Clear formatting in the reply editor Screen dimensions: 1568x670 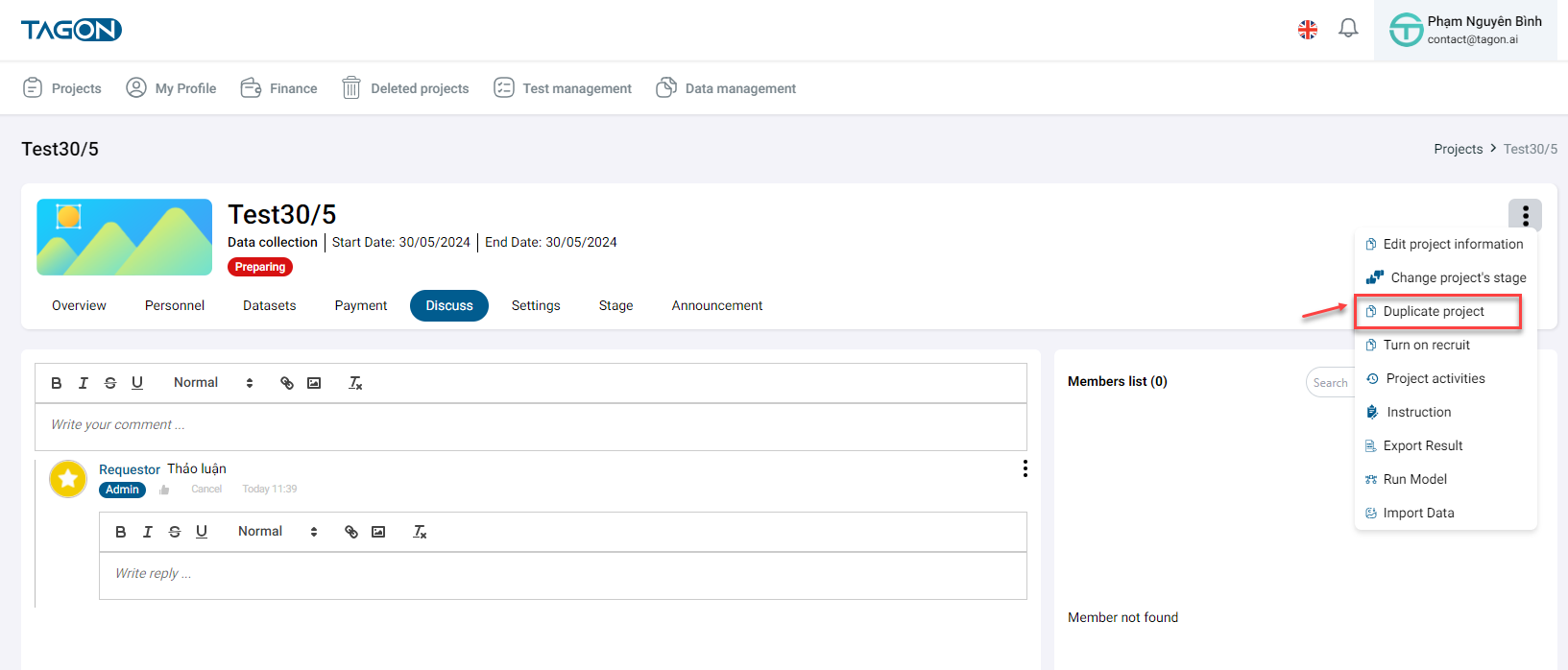(420, 532)
